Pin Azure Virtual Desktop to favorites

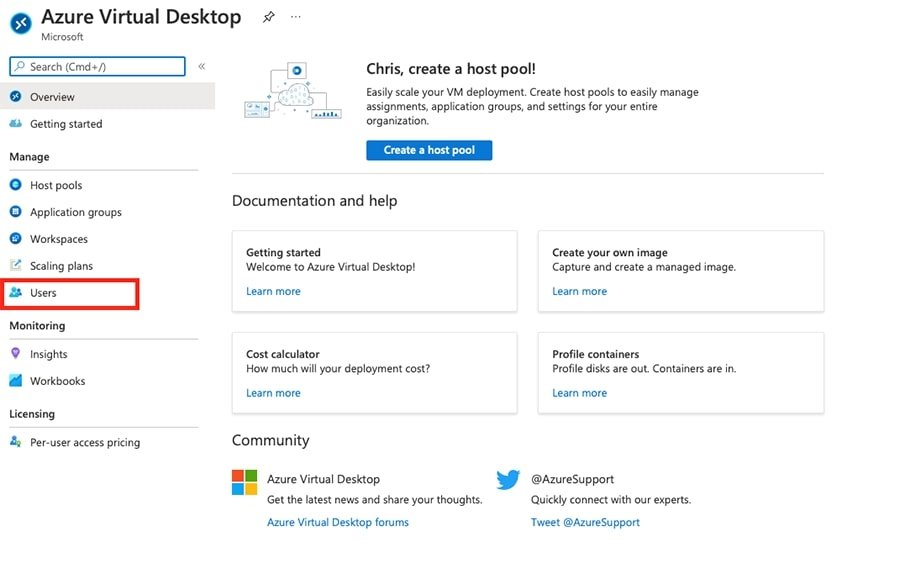(267, 17)
